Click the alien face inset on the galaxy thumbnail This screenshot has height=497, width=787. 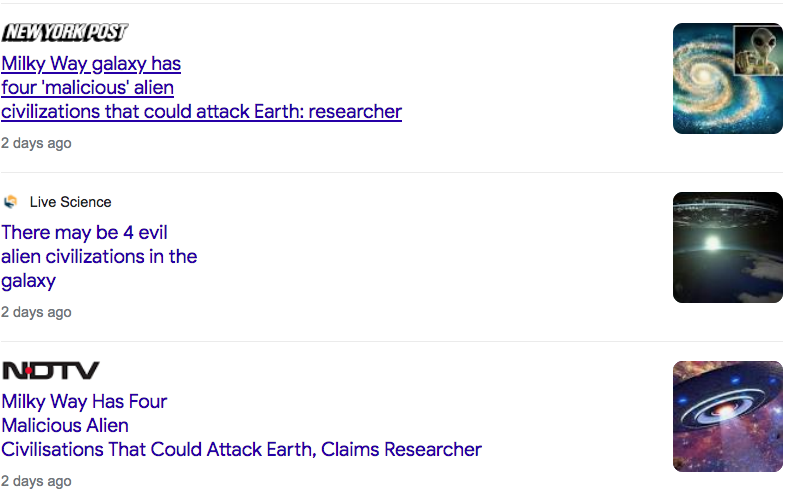point(758,50)
